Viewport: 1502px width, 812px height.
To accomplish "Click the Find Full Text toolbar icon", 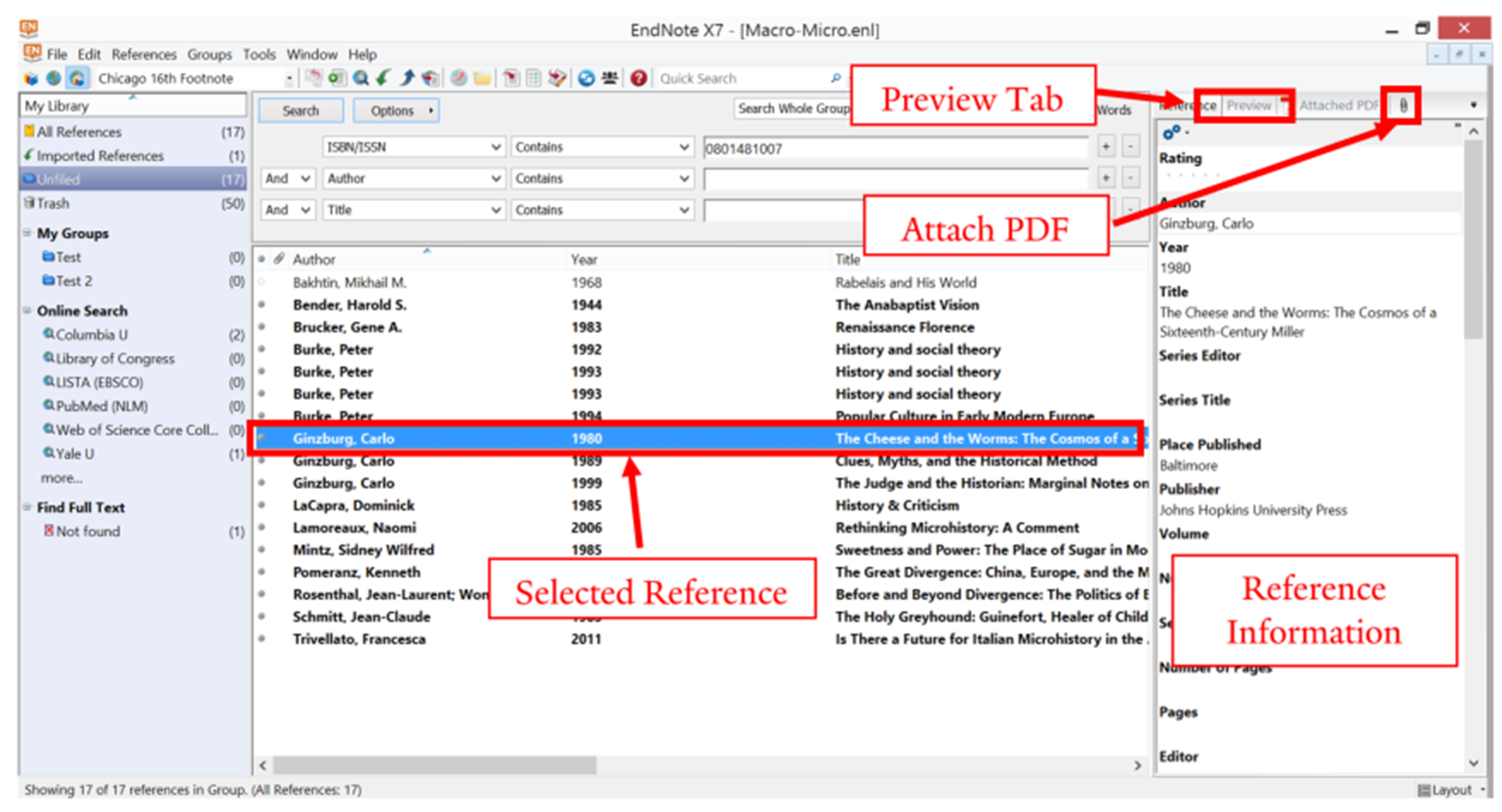I will tap(430, 78).
